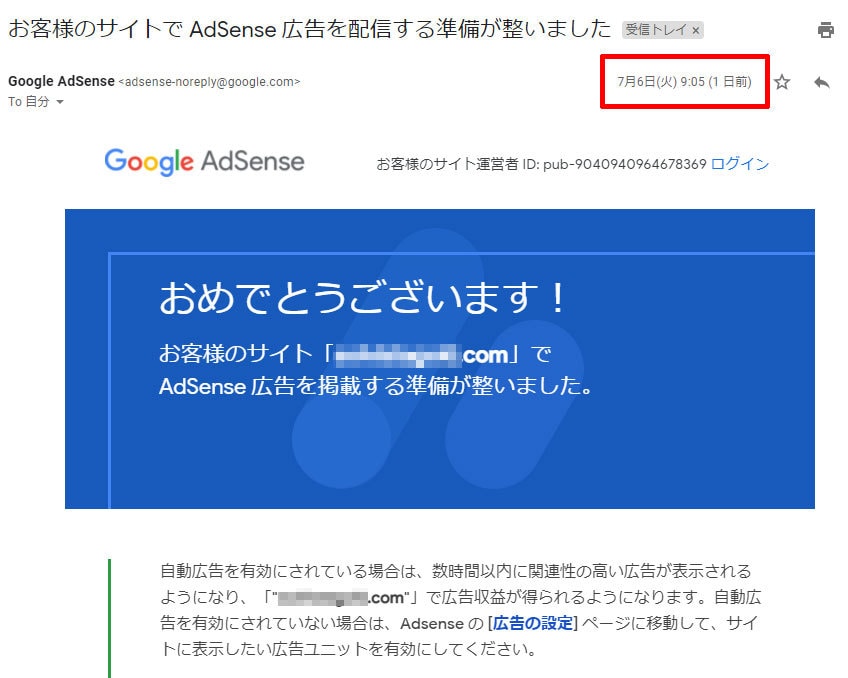Star this AdSense email

pos(782,82)
